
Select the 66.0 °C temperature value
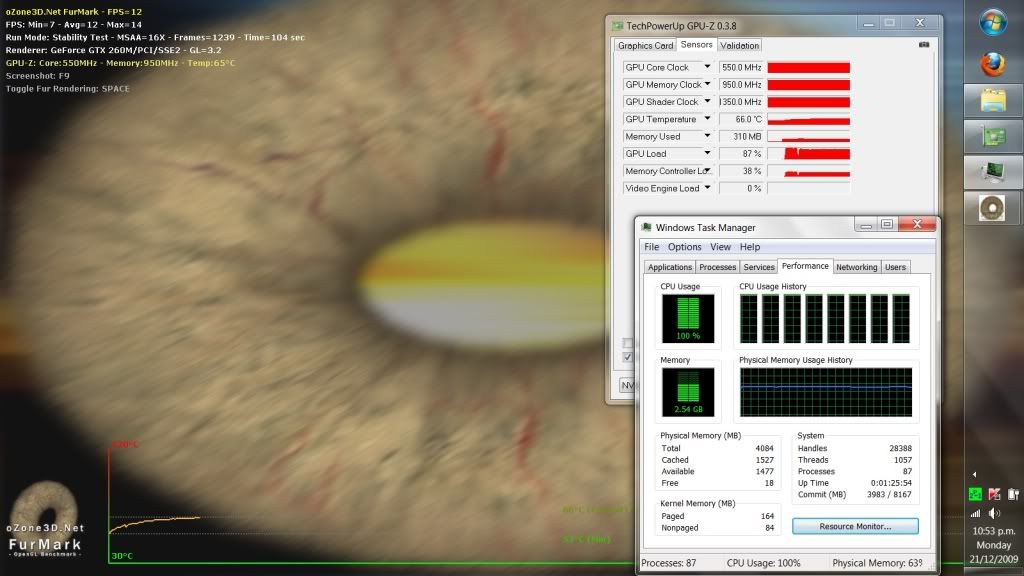tap(742, 119)
